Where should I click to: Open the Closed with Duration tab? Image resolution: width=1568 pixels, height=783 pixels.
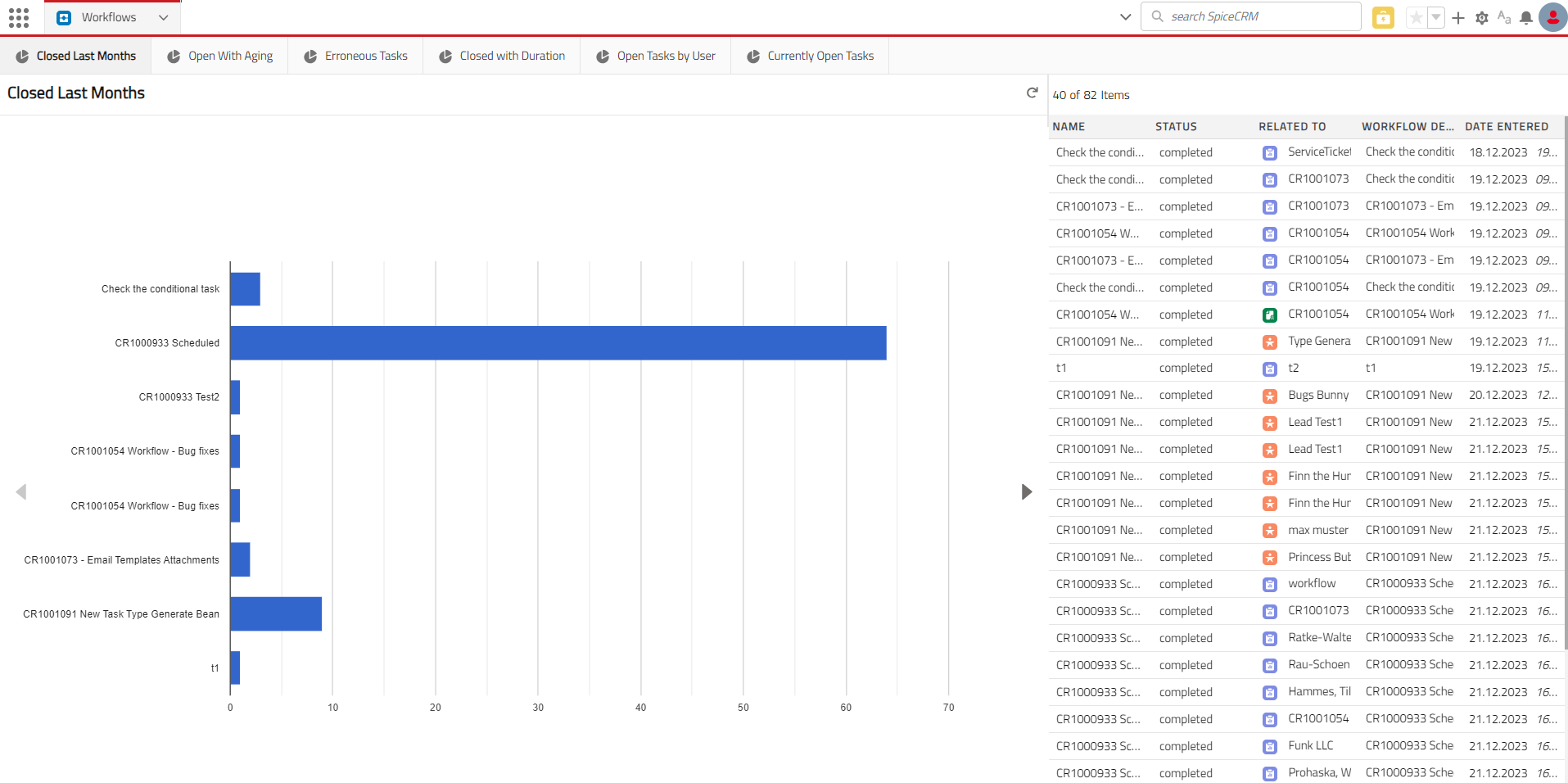pyautogui.click(x=501, y=56)
